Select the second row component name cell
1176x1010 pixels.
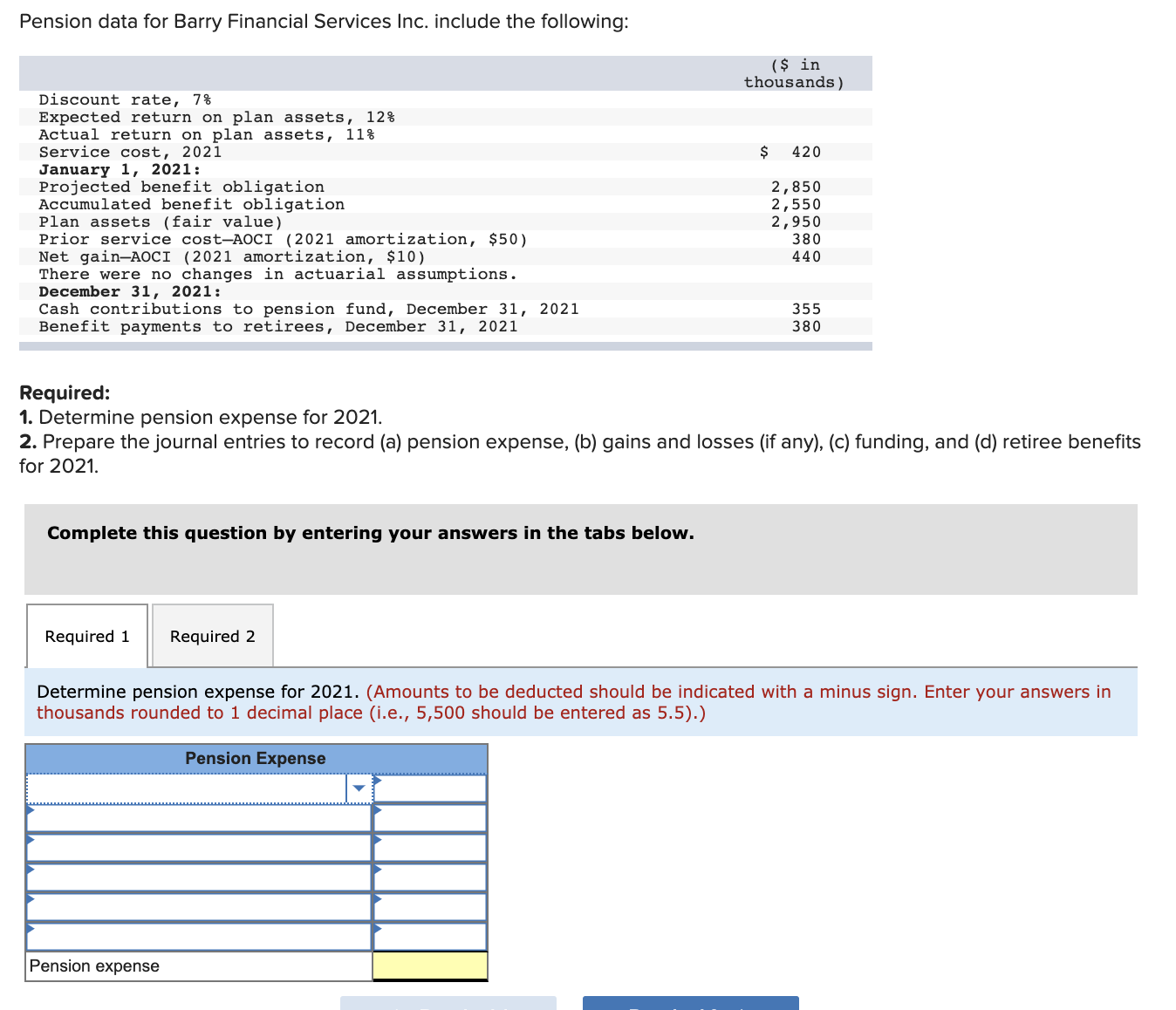coord(199,818)
